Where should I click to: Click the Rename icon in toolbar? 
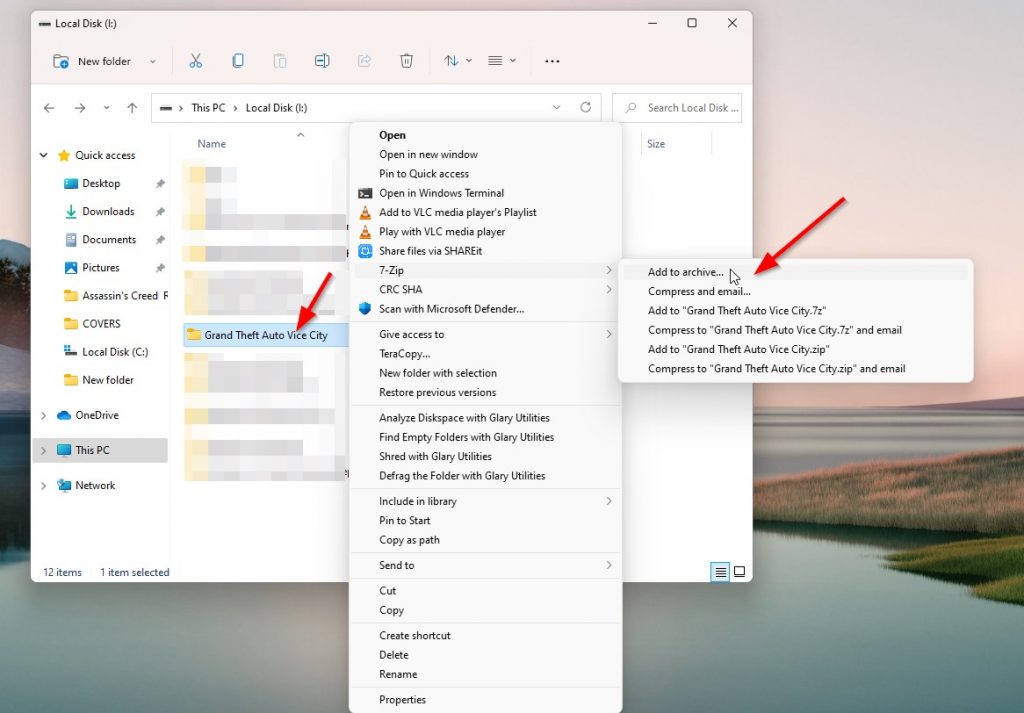tap(322, 61)
